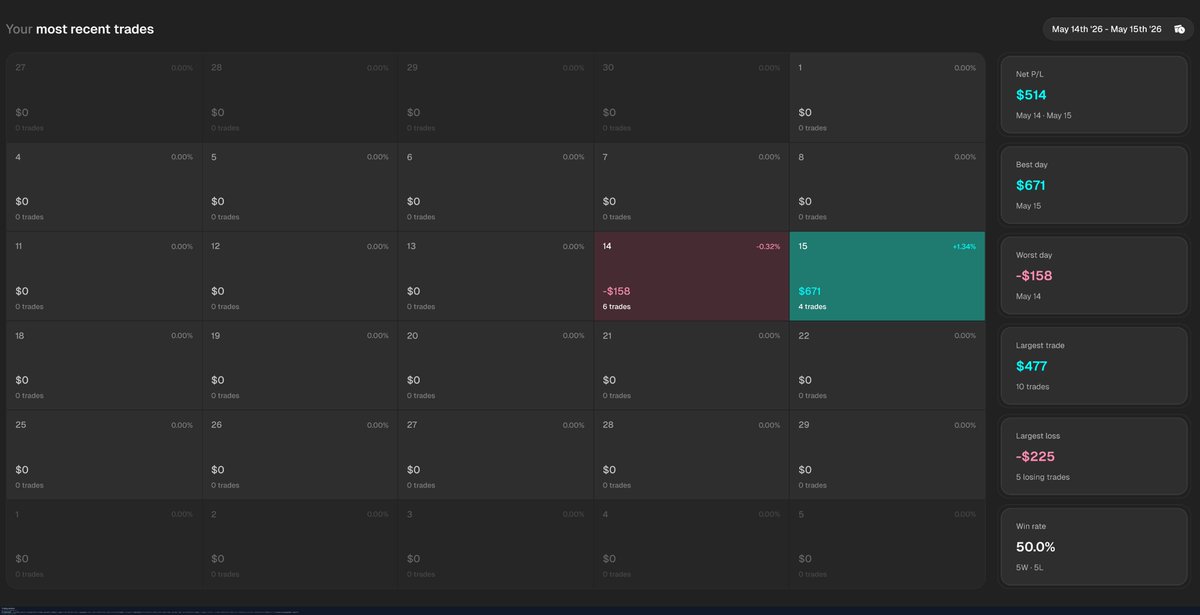This screenshot has height=615, width=1200.
Task: Click the "Your most recent trades" heading
Action: [x=80, y=30]
